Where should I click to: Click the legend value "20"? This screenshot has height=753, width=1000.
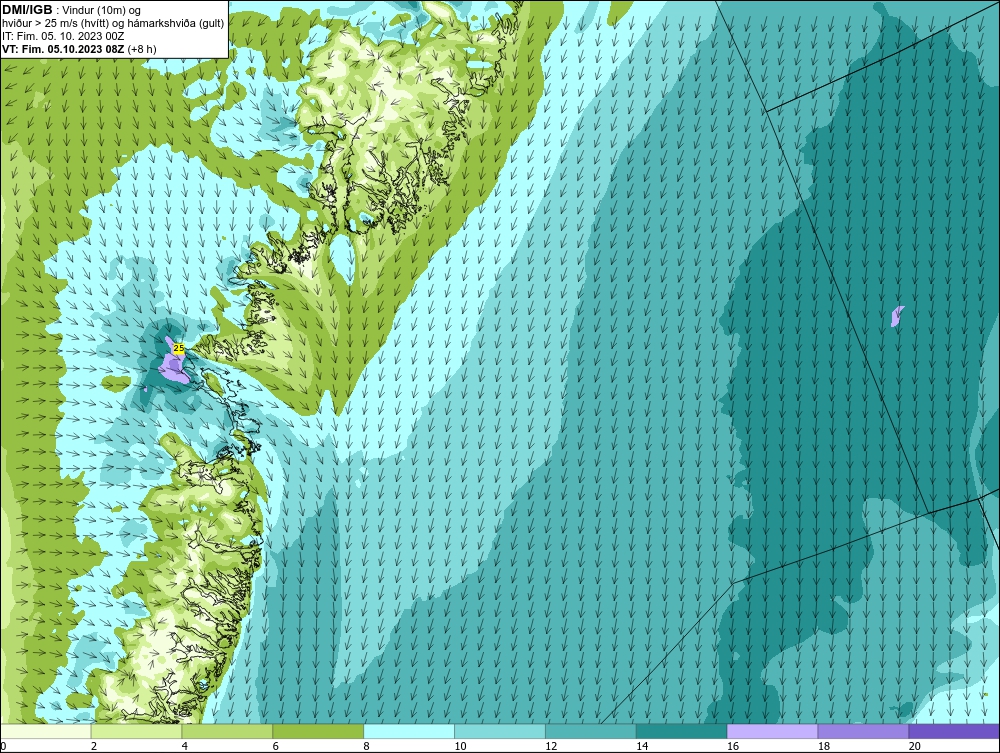coord(914,746)
